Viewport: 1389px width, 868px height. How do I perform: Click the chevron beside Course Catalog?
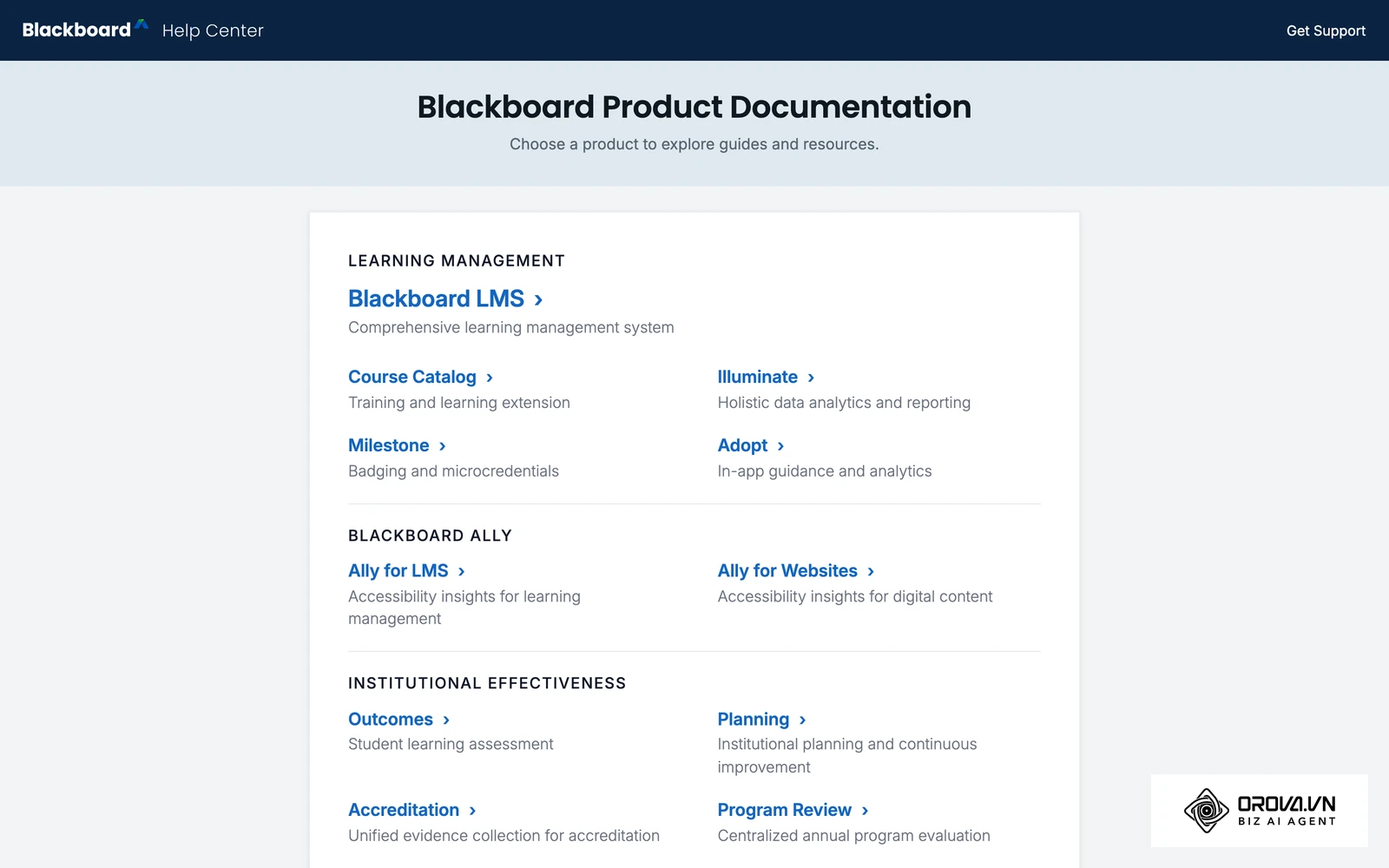click(x=490, y=378)
